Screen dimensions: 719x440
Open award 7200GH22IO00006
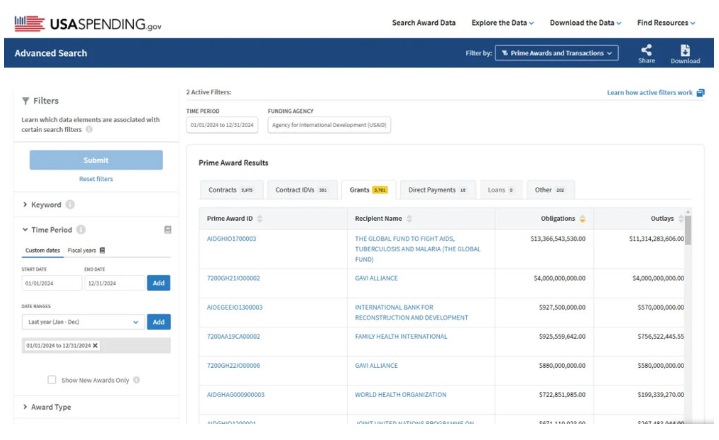coord(233,366)
